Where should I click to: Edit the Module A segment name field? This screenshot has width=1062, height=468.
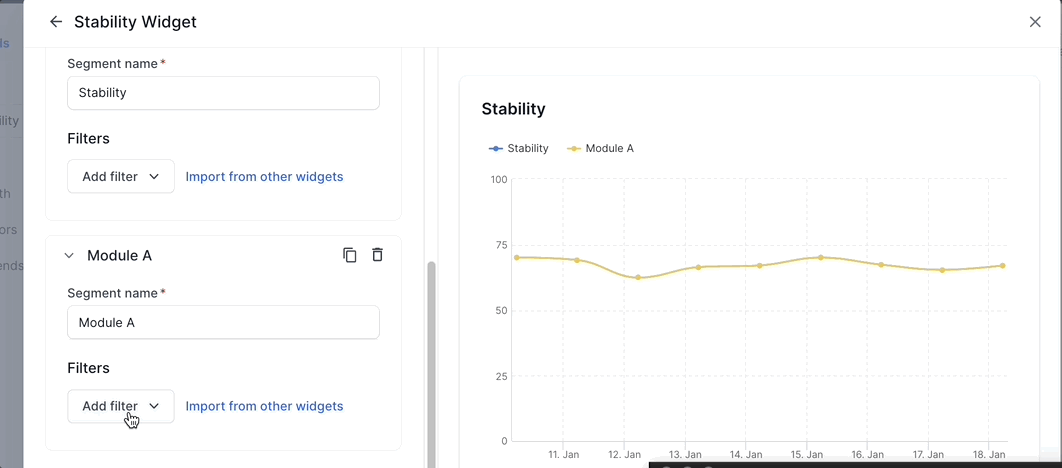[x=223, y=323]
